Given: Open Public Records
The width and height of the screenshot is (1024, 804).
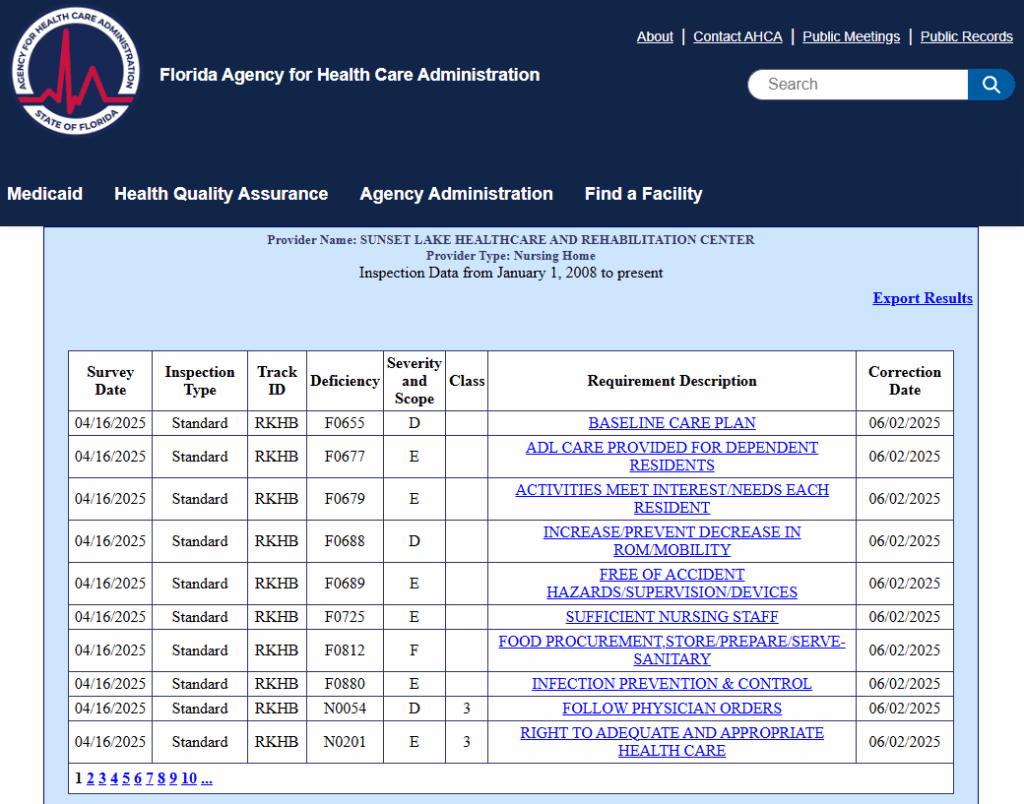Looking at the screenshot, I should 966,36.
